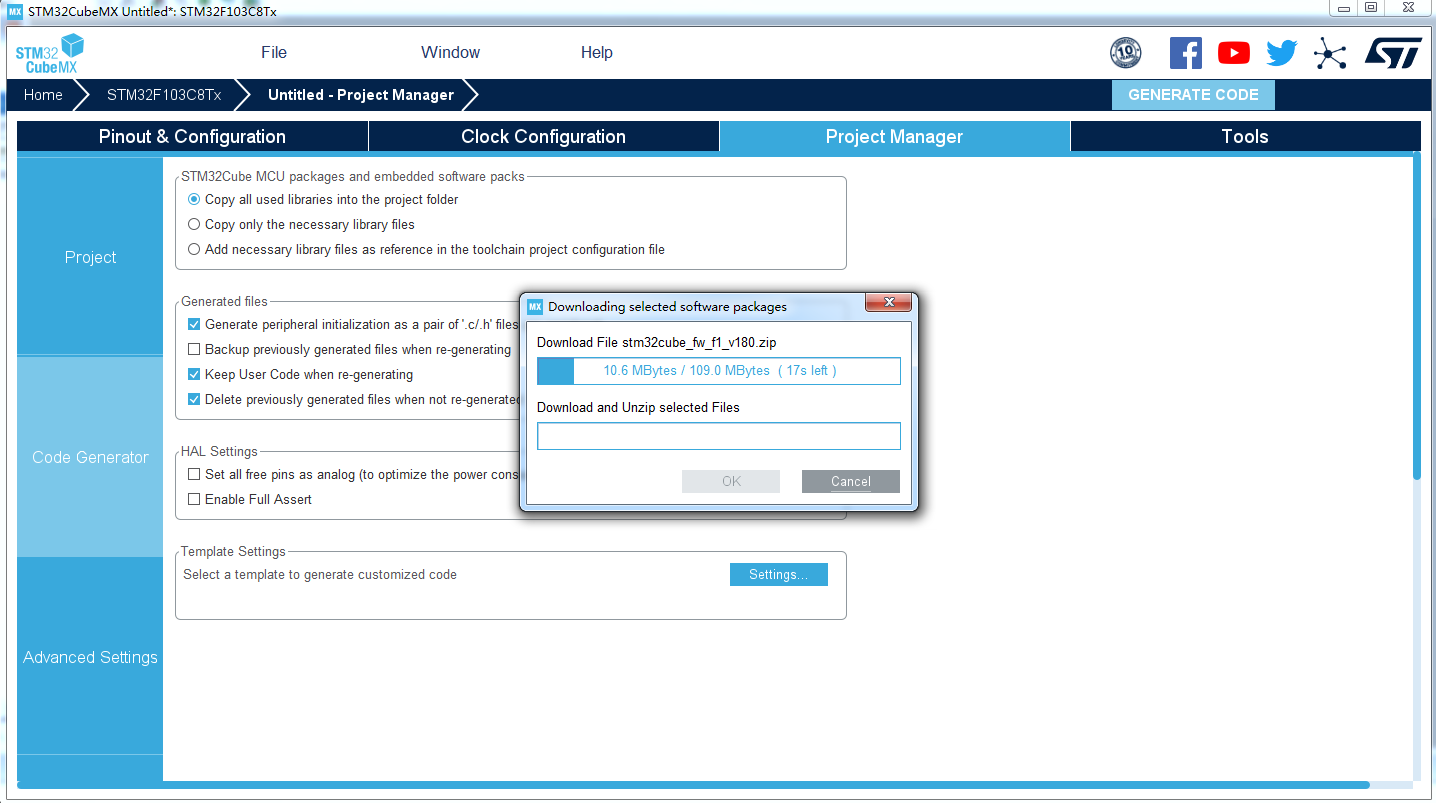The height and width of the screenshot is (803, 1436).
Task: Switch to Project Manager tab
Action: click(x=894, y=136)
